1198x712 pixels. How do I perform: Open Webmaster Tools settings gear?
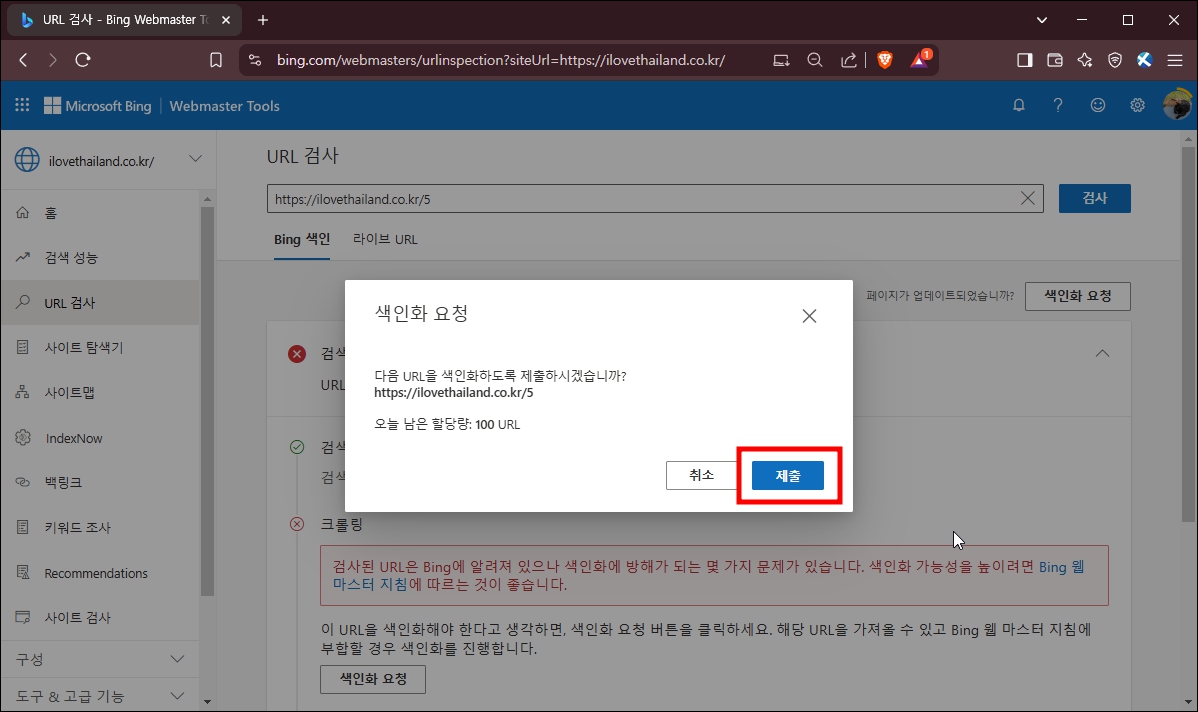coord(1137,105)
